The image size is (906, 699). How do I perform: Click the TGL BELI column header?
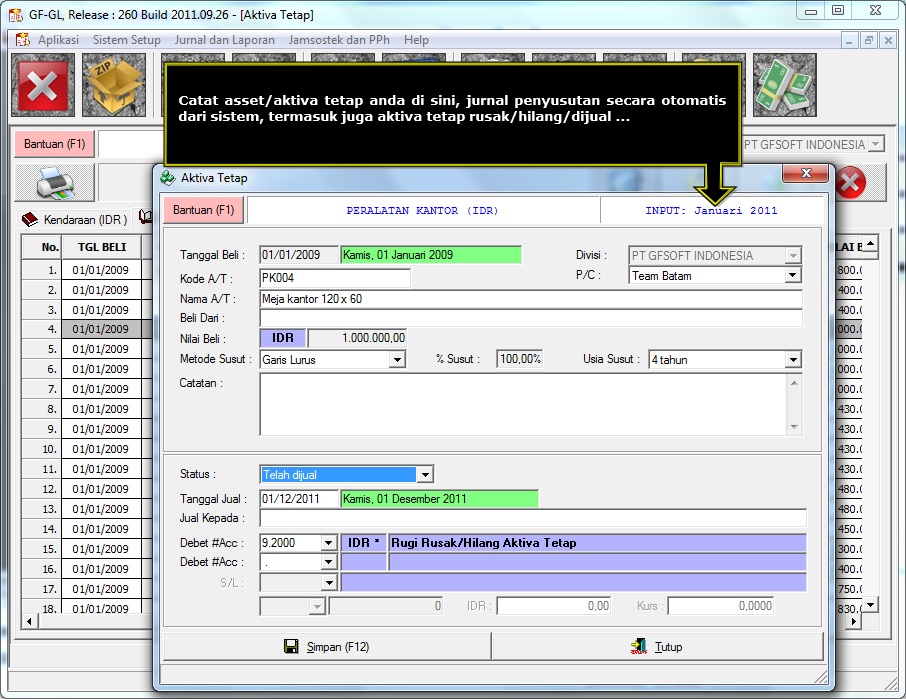(x=102, y=247)
